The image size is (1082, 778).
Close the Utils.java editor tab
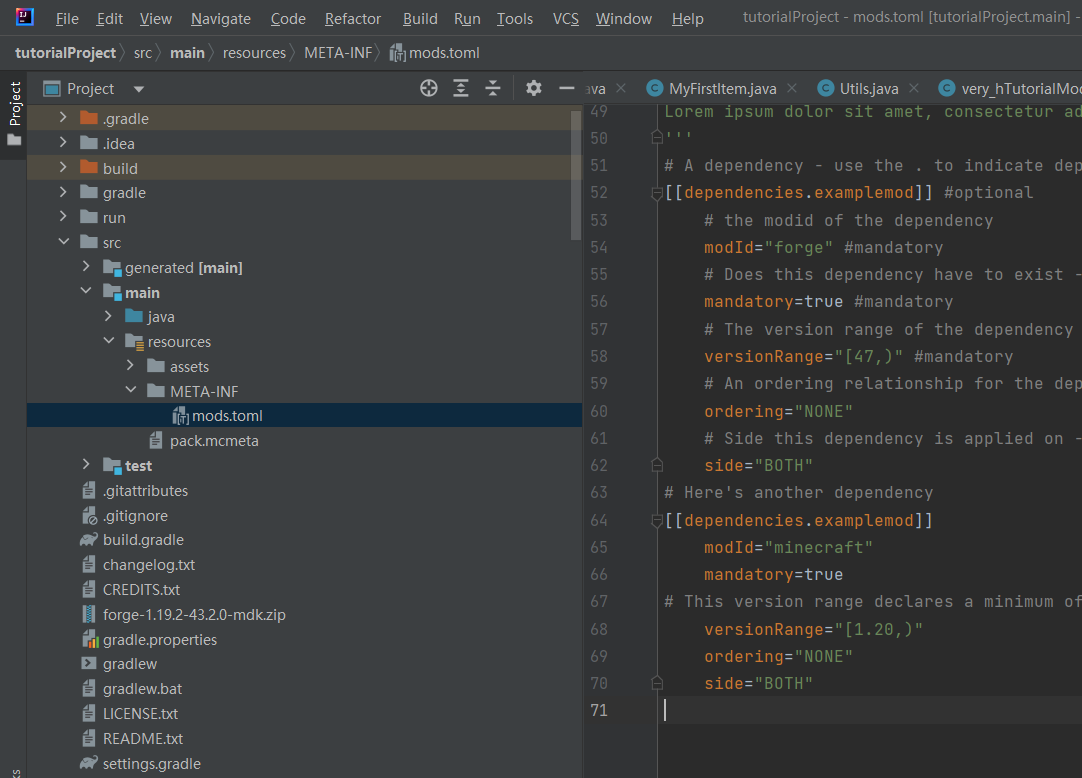914,88
